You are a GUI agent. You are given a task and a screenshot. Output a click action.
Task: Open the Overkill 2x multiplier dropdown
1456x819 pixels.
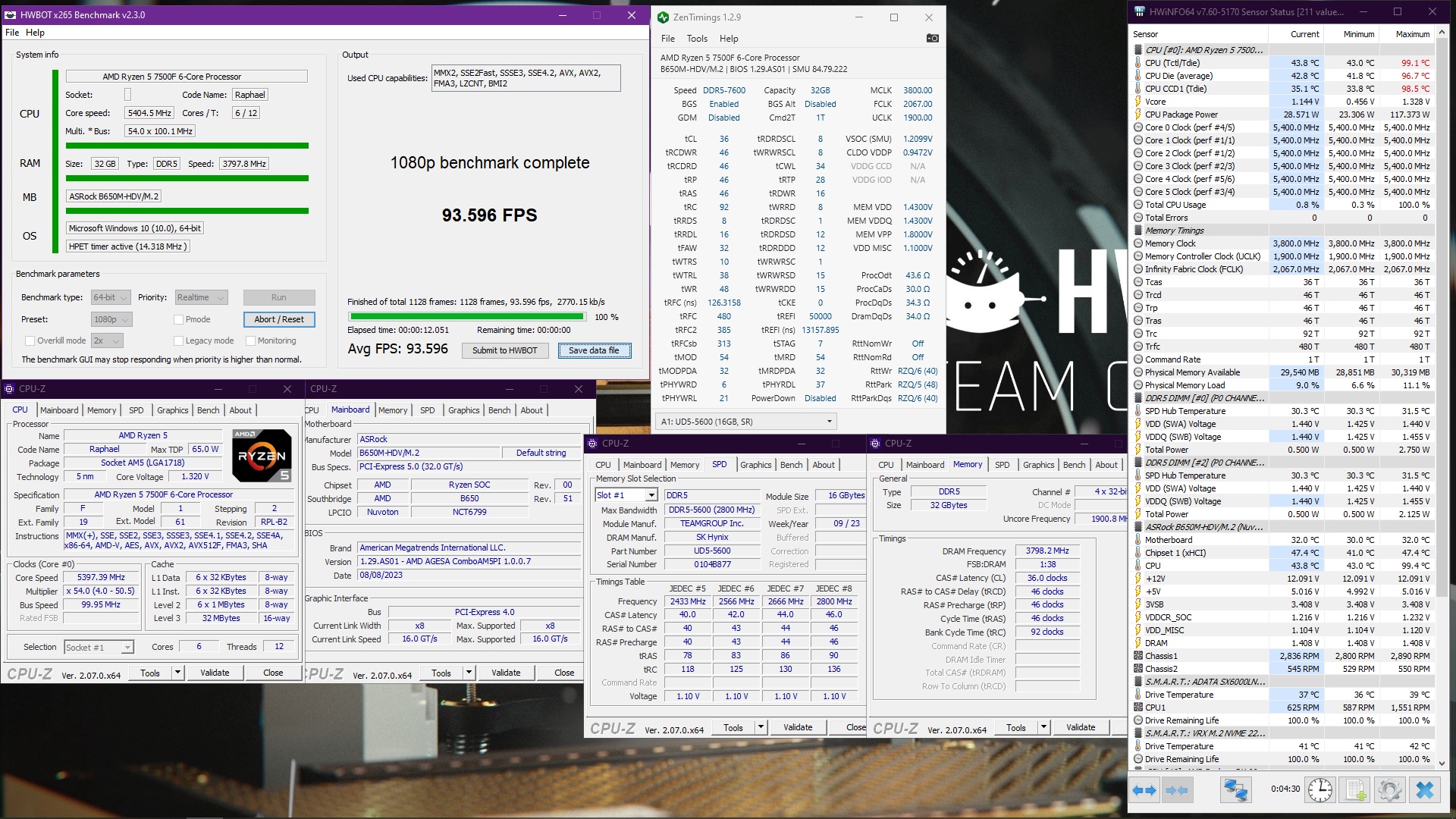(107, 340)
